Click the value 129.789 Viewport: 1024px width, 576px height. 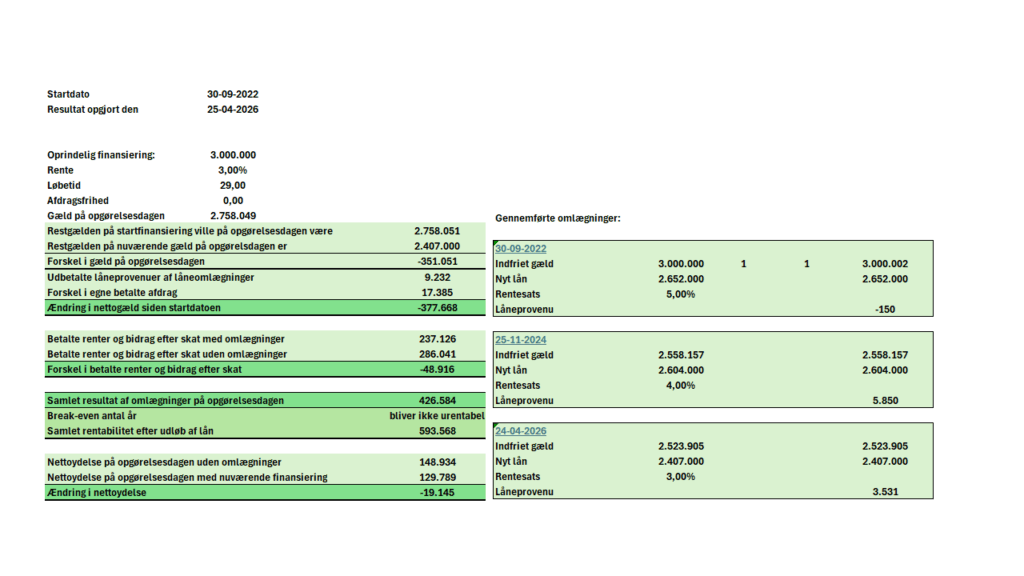437,477
